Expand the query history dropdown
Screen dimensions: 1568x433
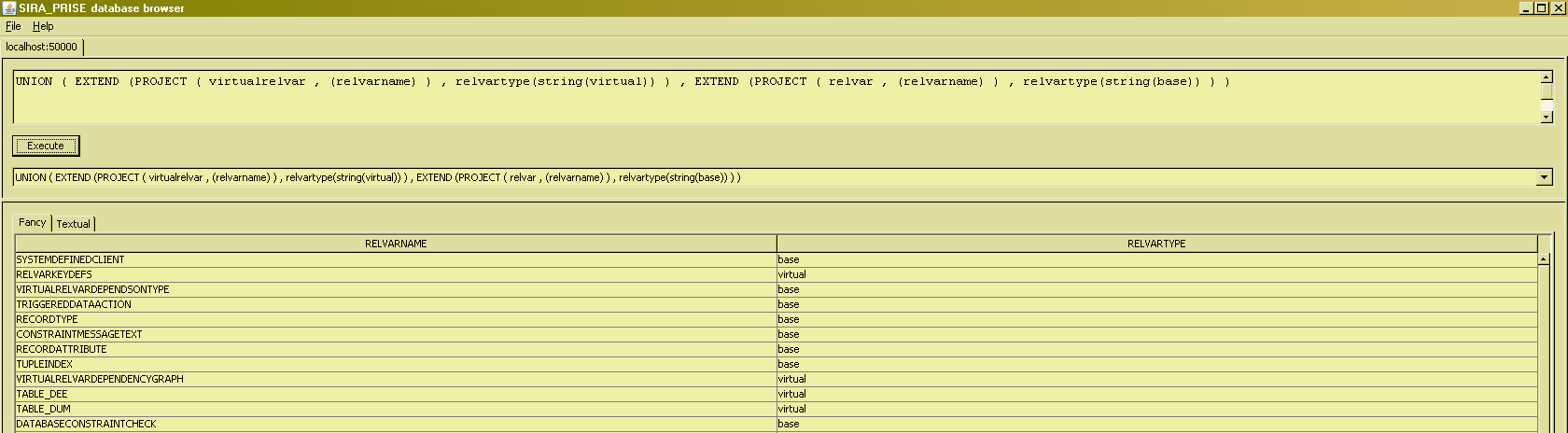pos(1544,177)
